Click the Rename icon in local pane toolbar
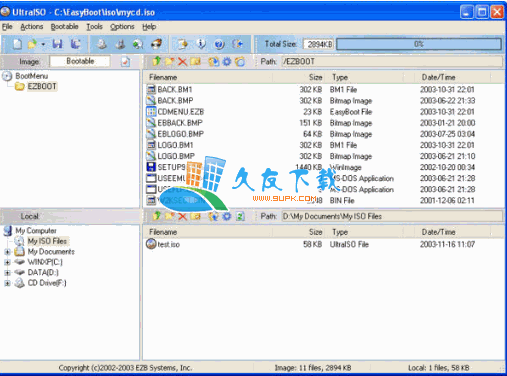The image size is (507, 376). click(195, 216)
